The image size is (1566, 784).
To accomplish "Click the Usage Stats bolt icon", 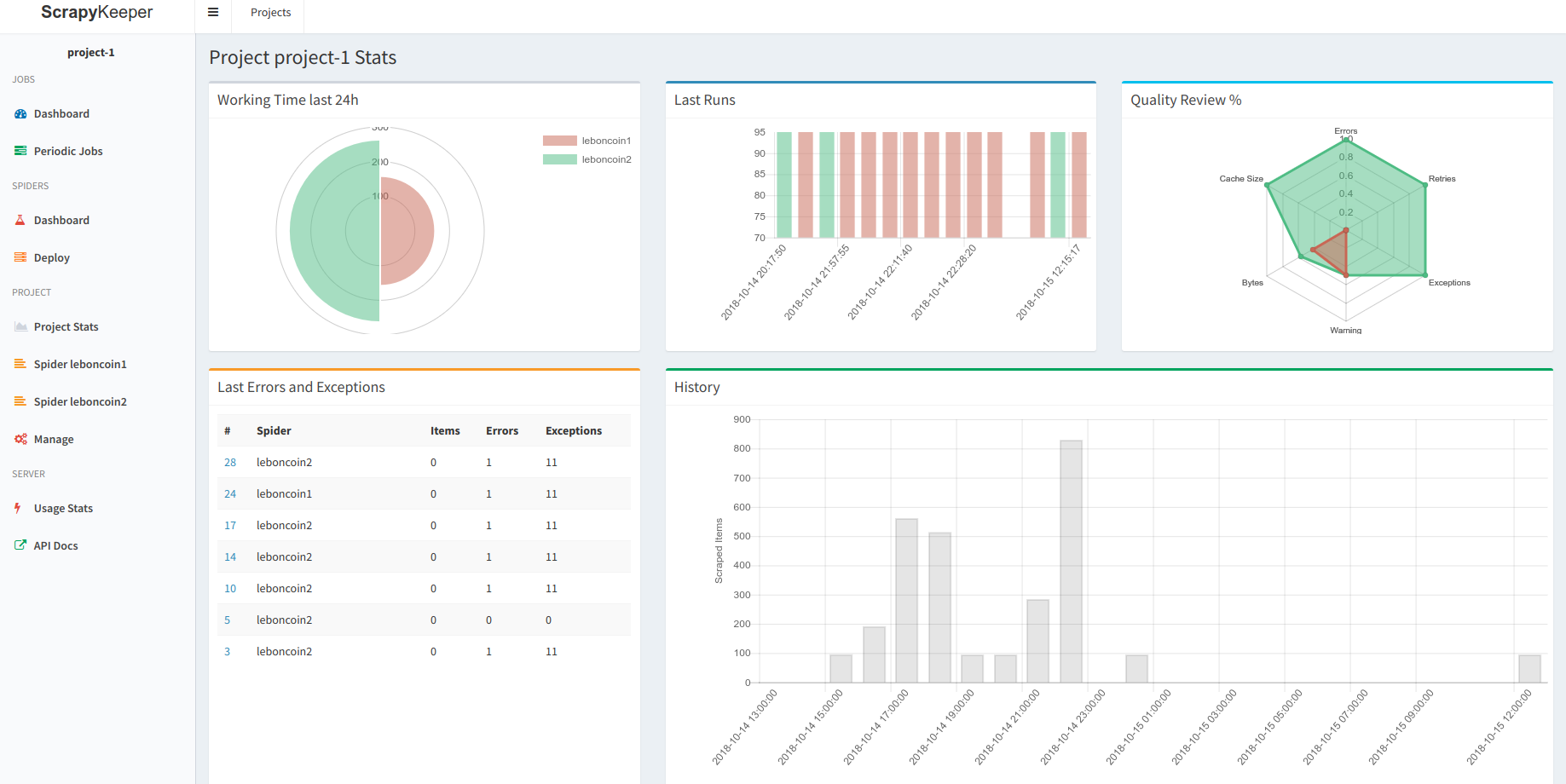I will tap(18, 508).
